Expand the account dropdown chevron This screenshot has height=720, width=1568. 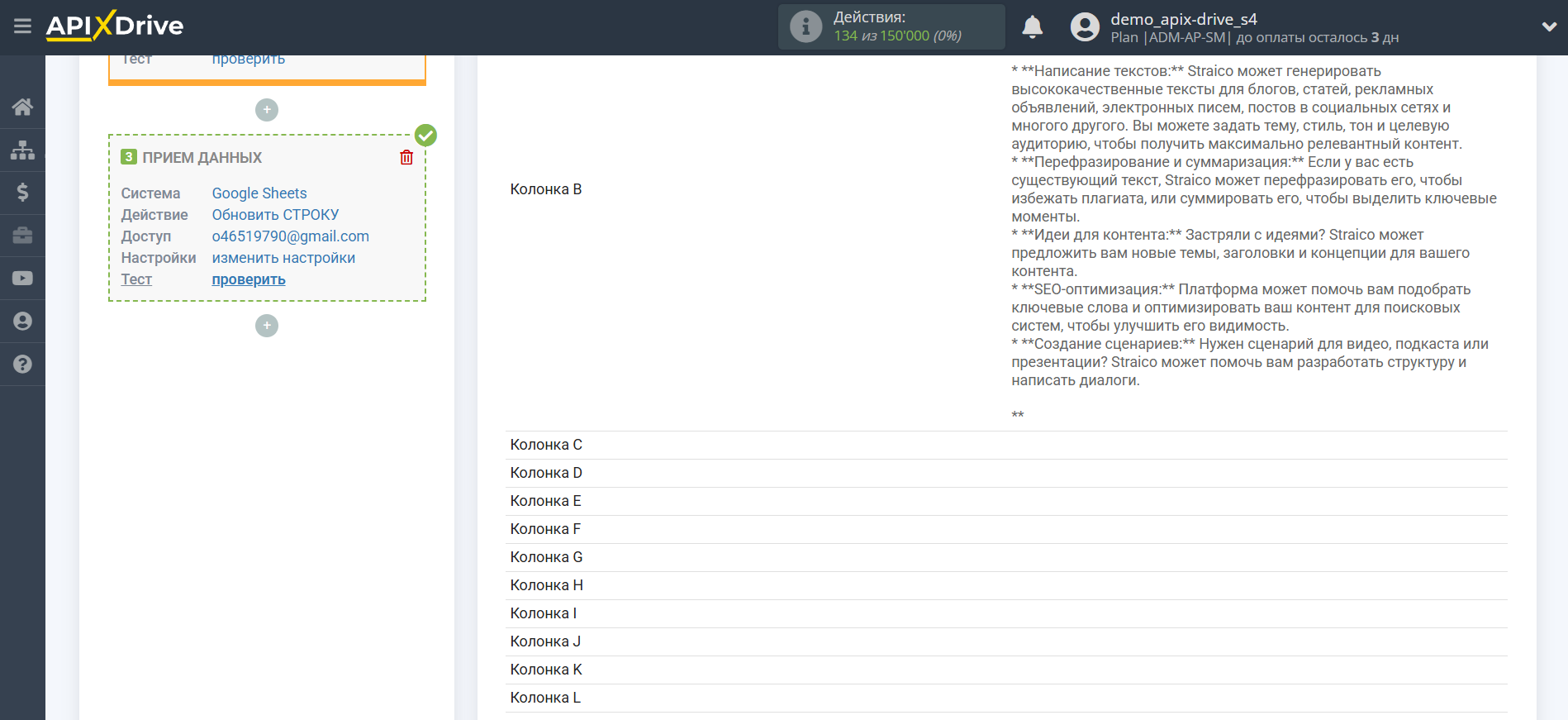click(1549, 26)
